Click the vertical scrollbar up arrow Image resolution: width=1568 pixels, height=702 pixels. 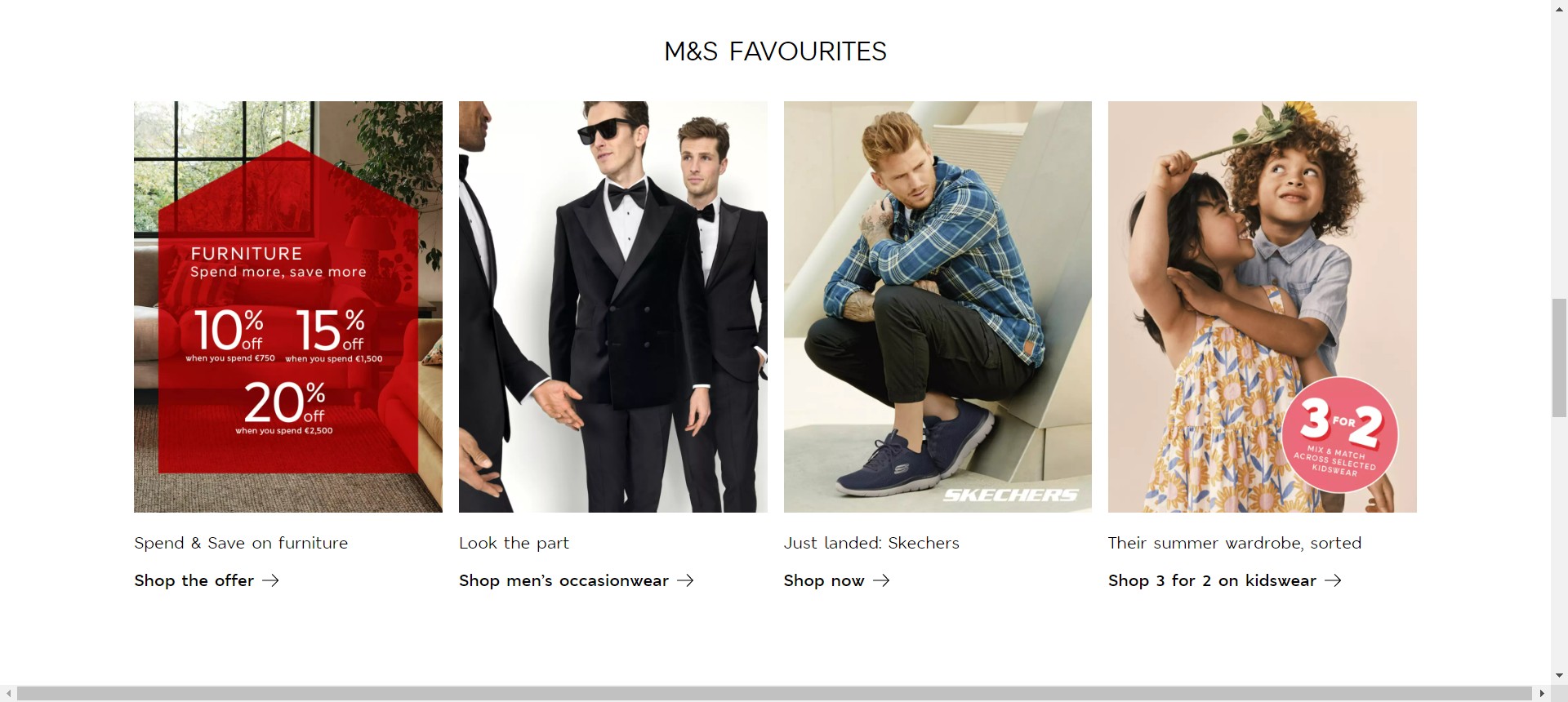(x=1559, y=7)
